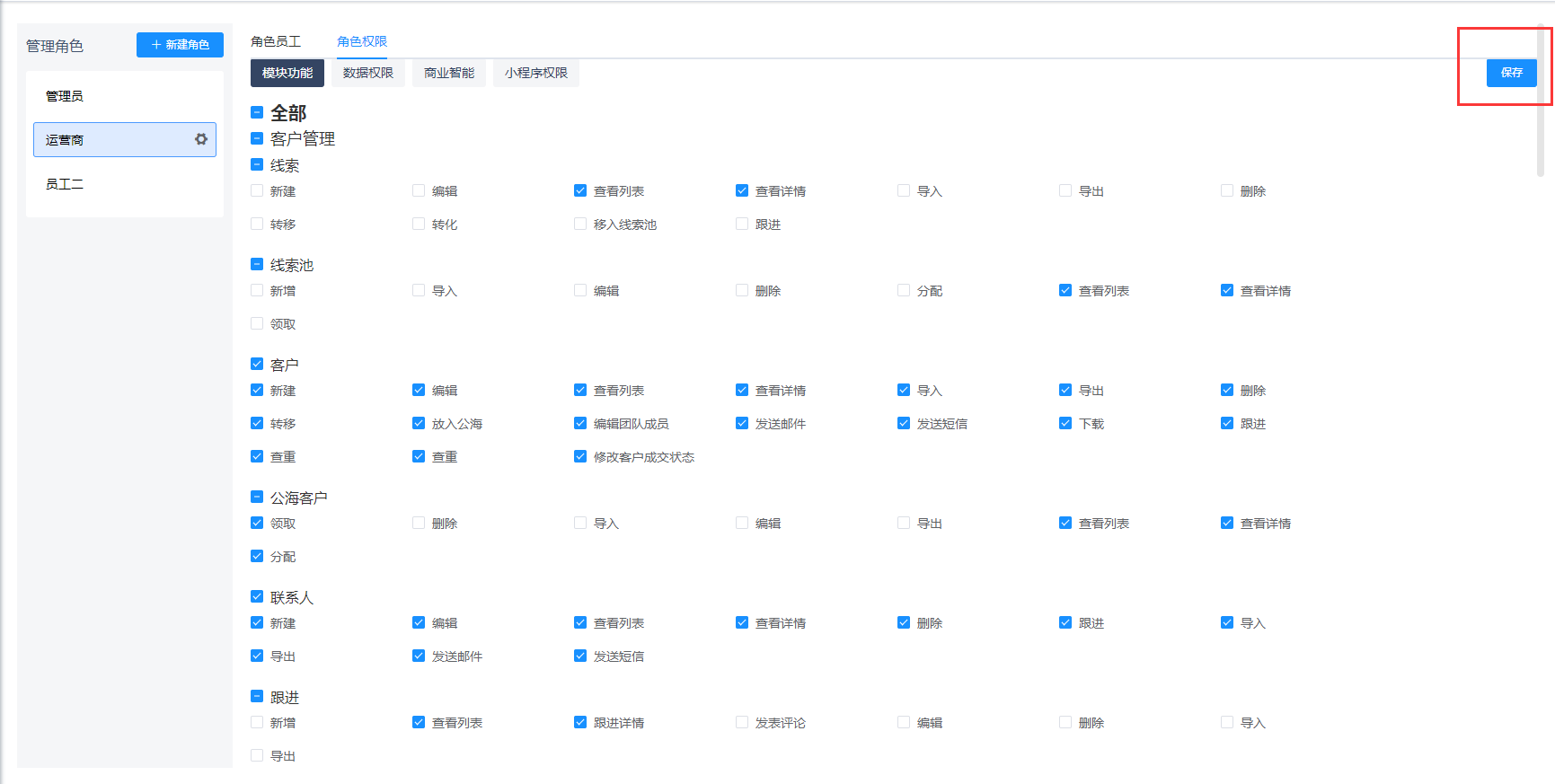Create a new role with 新建角色
Image resolution: width=1555 pixels, height=784 pixels.
(180, 45)
